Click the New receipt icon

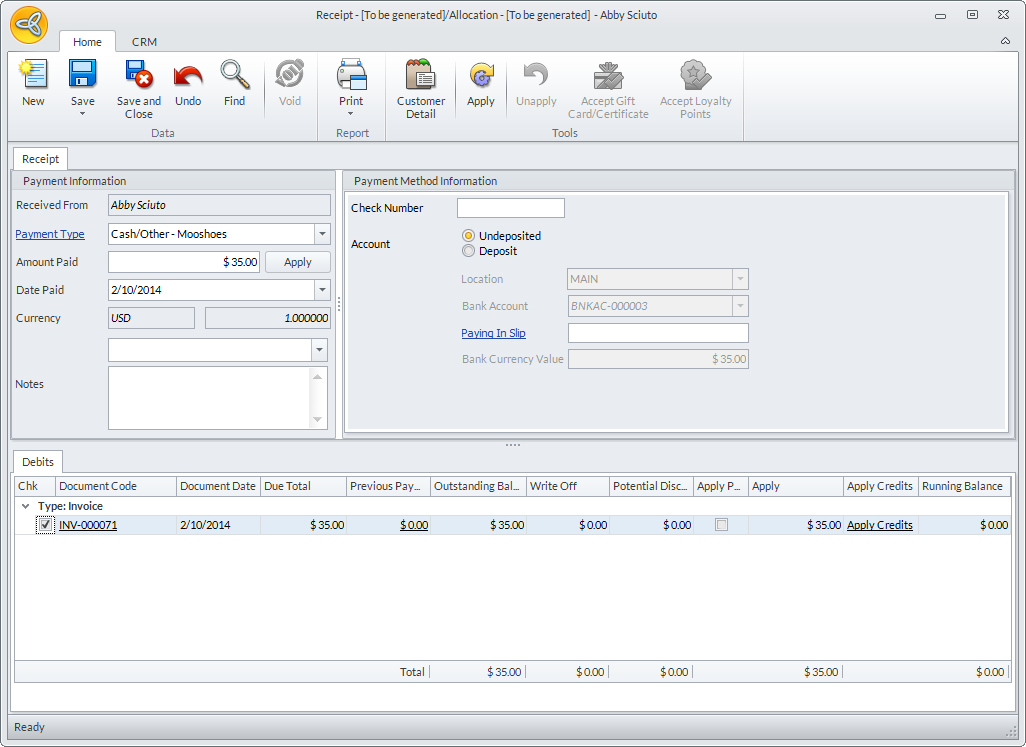pyautogui.click(x=33, y=76)
